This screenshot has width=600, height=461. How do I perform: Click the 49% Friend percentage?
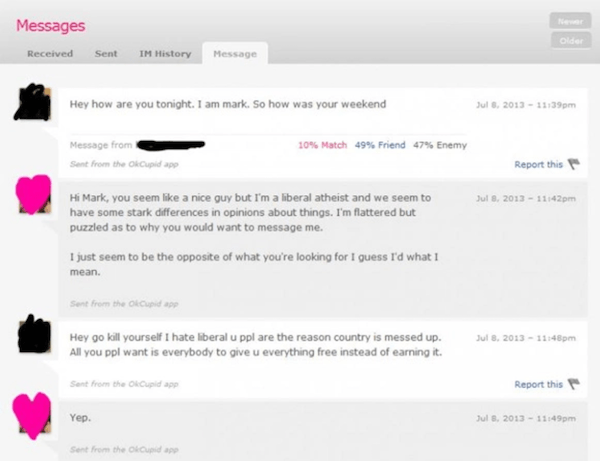click(x=379, y=145)
